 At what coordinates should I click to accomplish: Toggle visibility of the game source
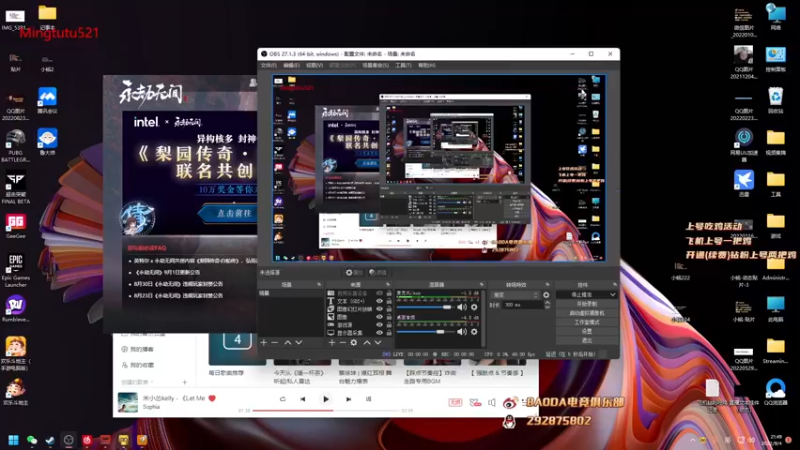coord(379,325)
